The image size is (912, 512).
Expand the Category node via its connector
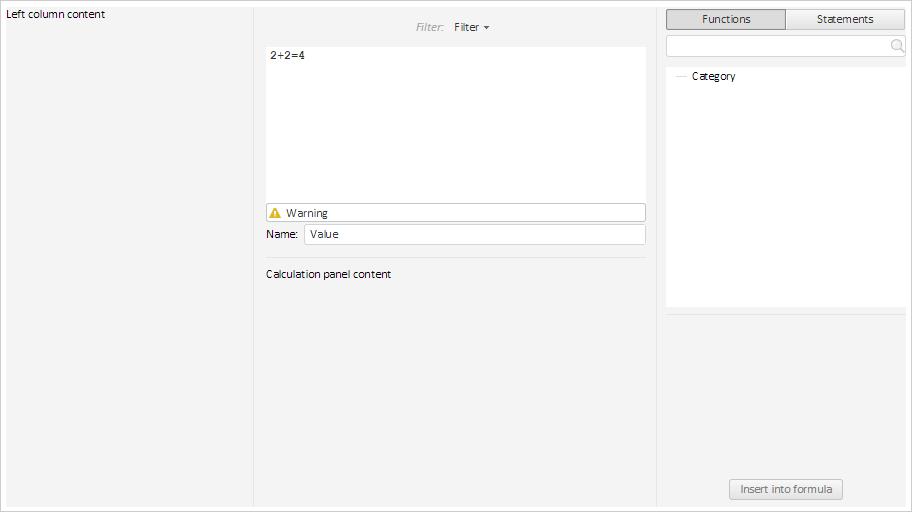(680, 76)
